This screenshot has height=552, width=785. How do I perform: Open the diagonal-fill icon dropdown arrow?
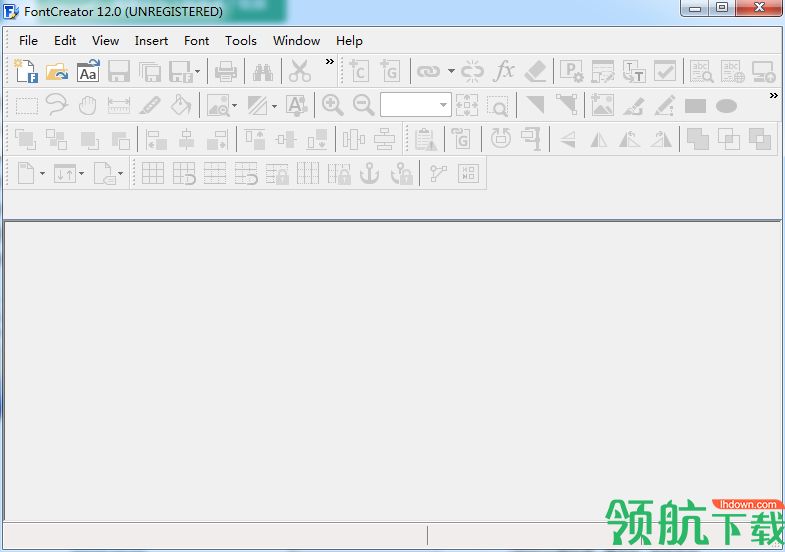[x=274, y=106]
